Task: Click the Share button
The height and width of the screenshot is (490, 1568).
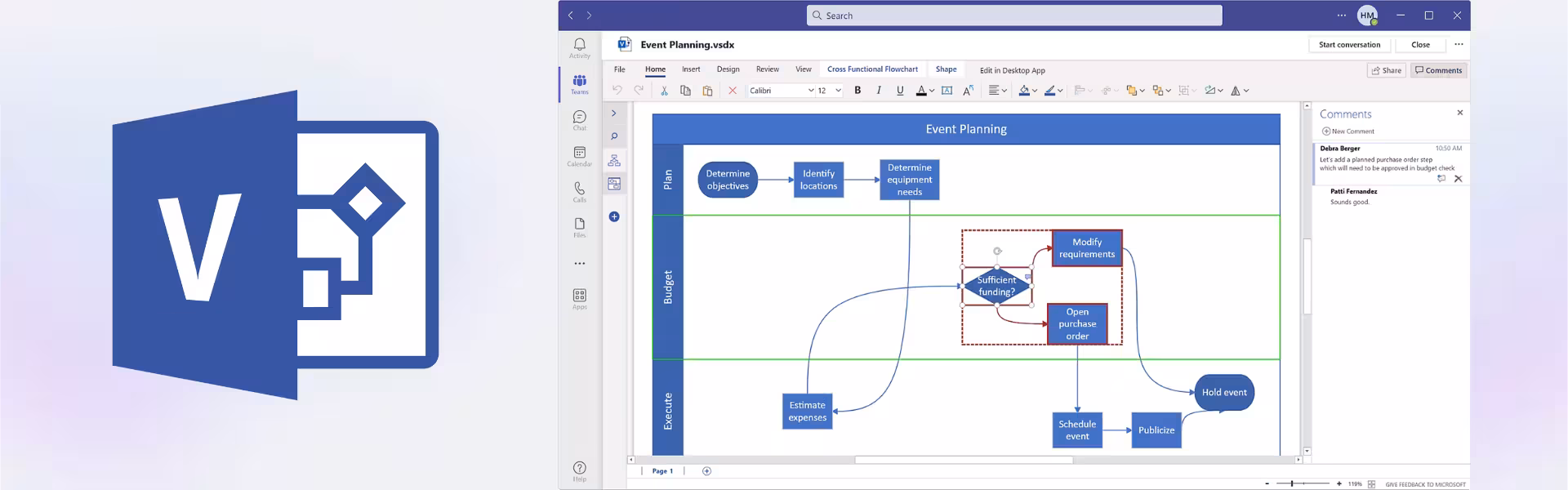Action: click(x=1387, y=70)
